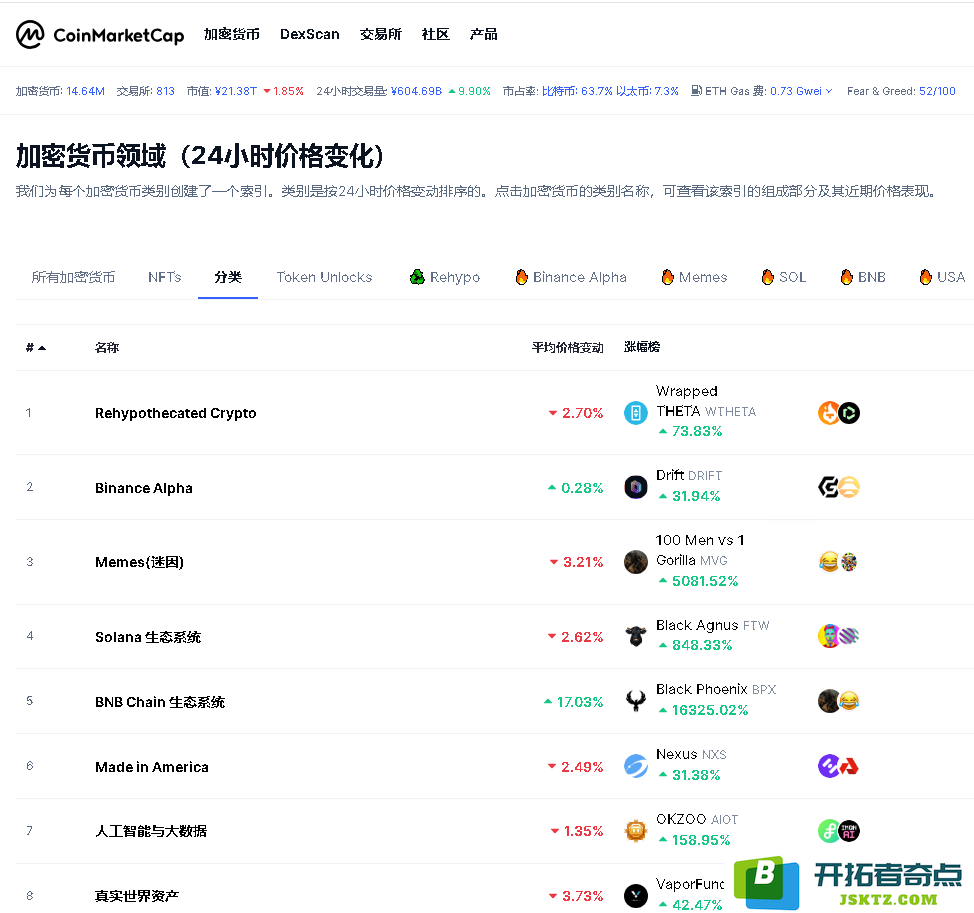Viewport: 974px width, 913px height.
Task: Open the BNB hot shortcut
Action: (863, 277)
